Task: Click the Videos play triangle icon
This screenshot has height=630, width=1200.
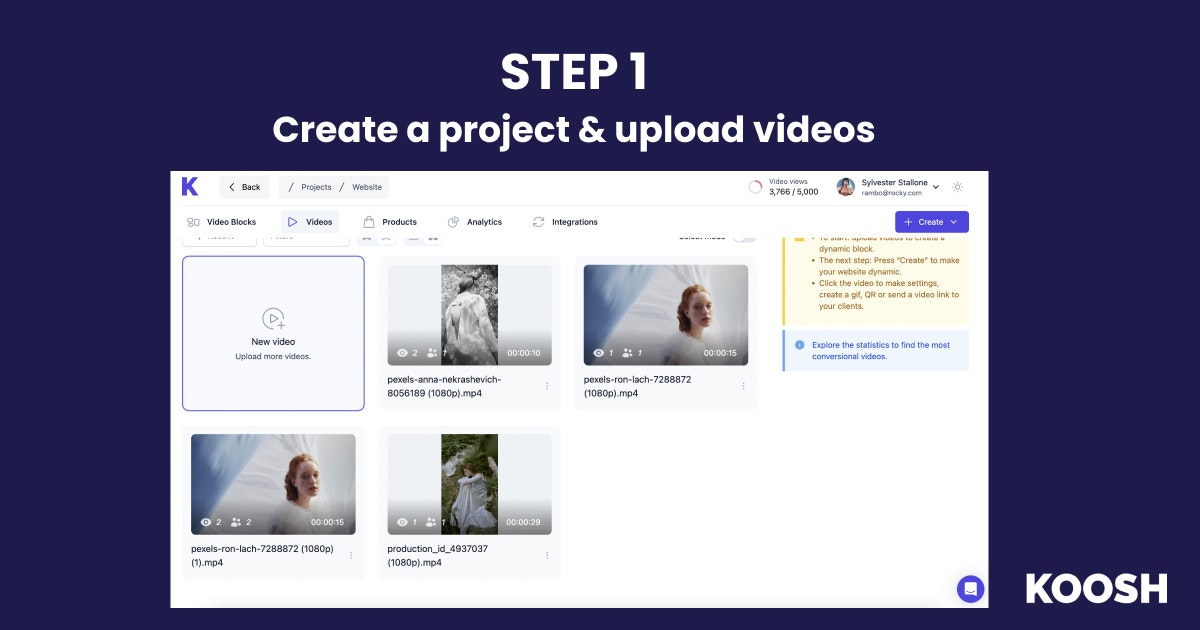Action: tap(292, 222)
